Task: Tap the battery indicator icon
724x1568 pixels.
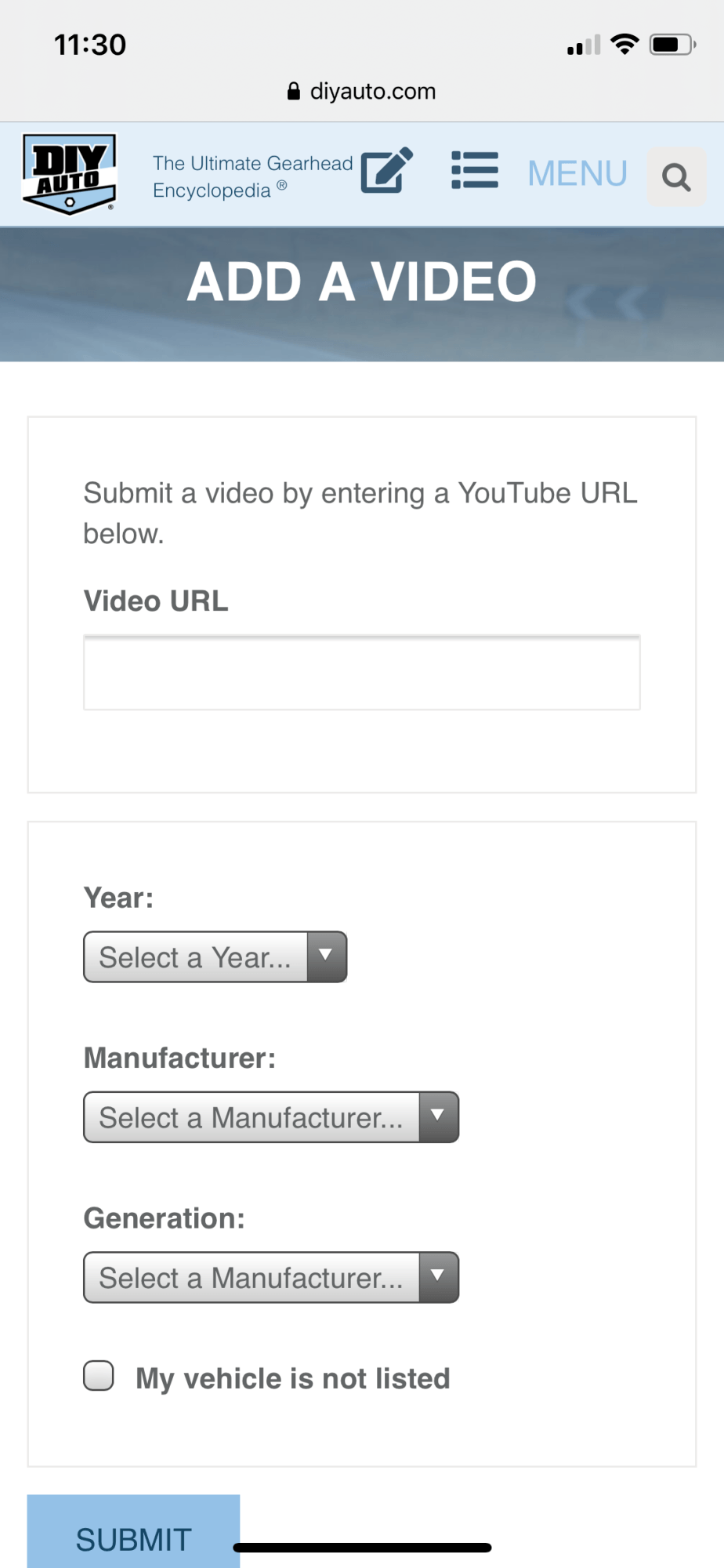Action: pos(672,45)
